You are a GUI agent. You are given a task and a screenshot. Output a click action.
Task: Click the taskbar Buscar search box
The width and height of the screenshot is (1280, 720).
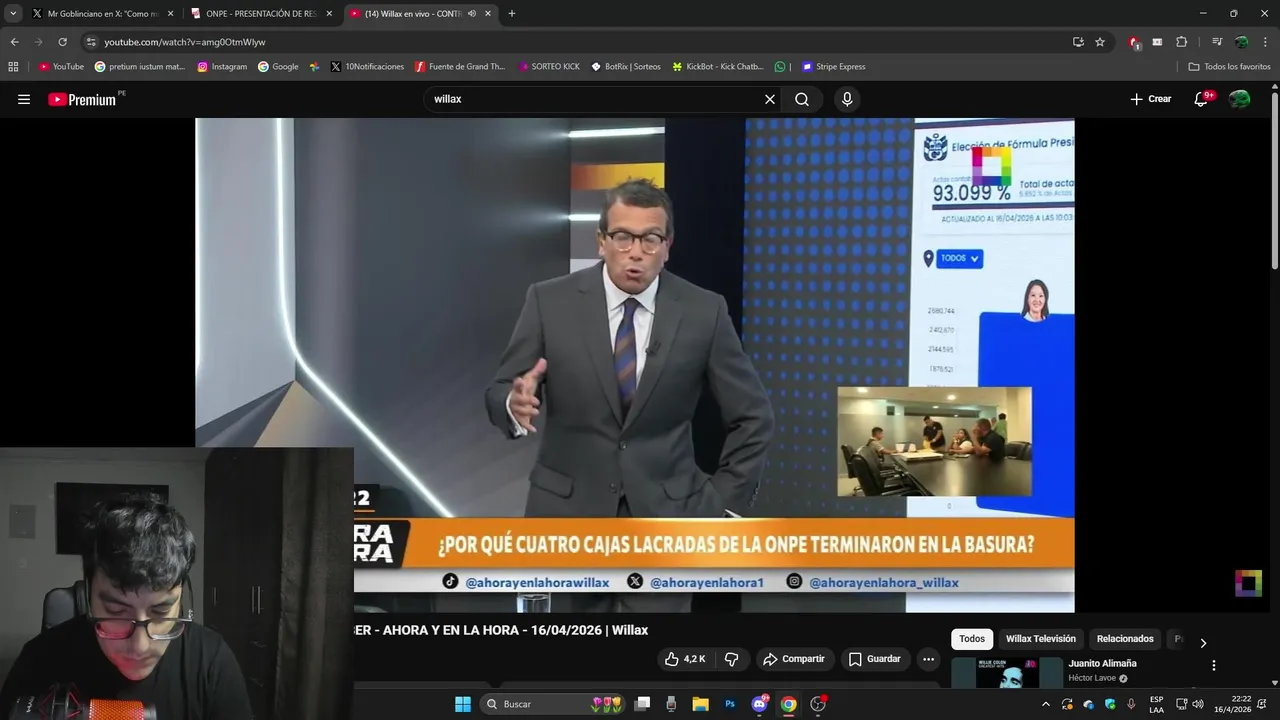[x=553, y=704]
